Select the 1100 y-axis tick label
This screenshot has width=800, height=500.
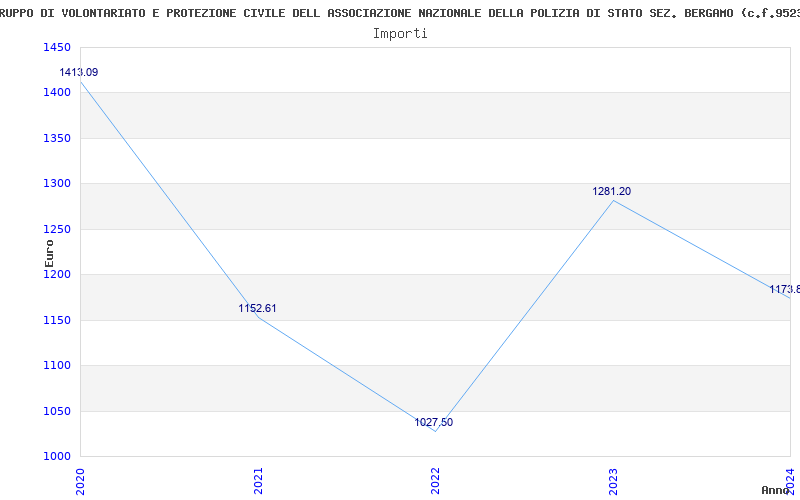click(x=57, y=366)
